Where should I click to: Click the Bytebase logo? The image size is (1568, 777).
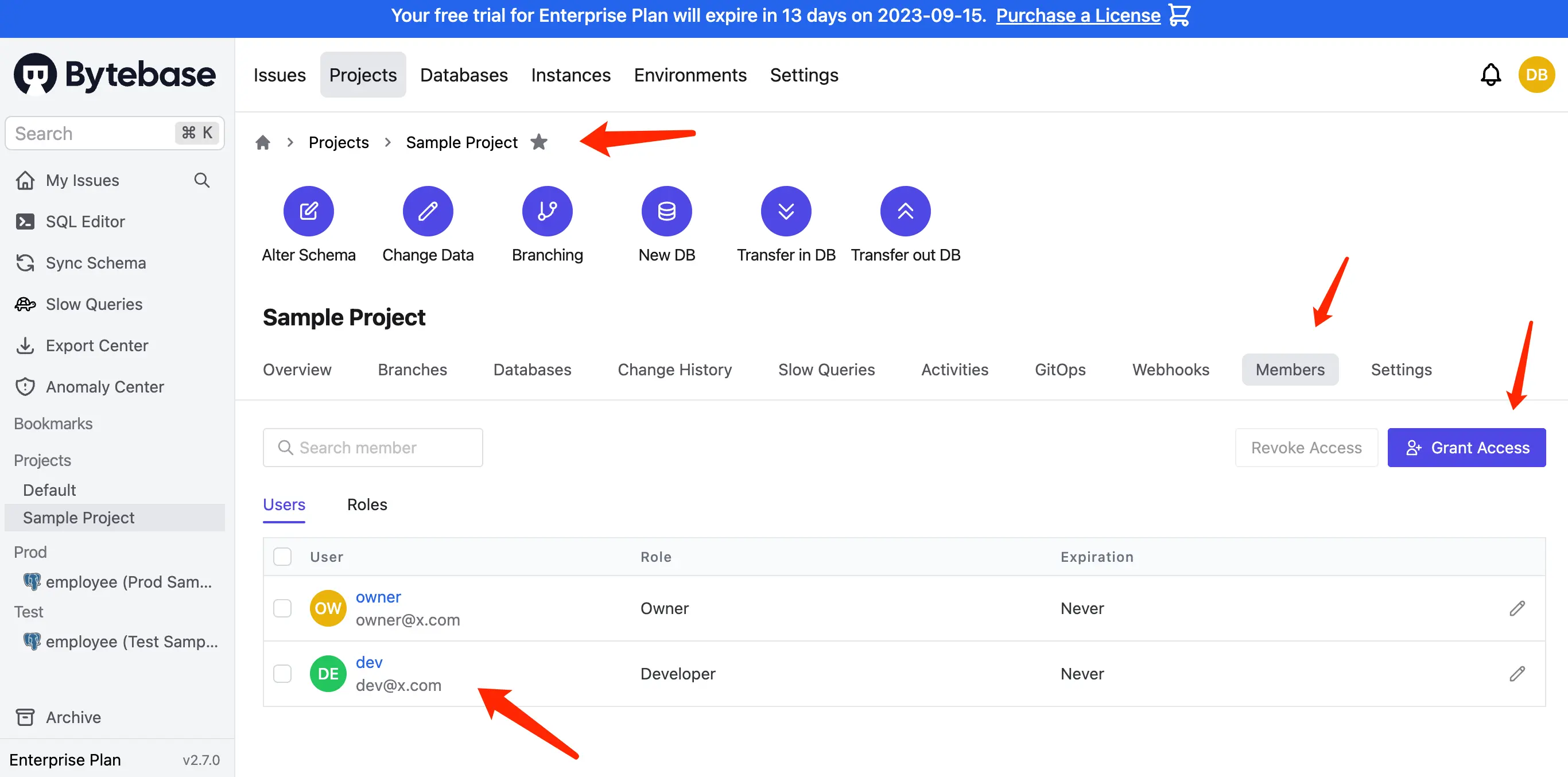[114, 74]
